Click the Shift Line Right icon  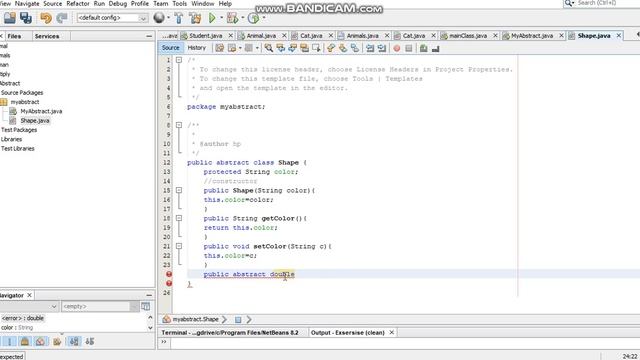click(x=382, y=48)
